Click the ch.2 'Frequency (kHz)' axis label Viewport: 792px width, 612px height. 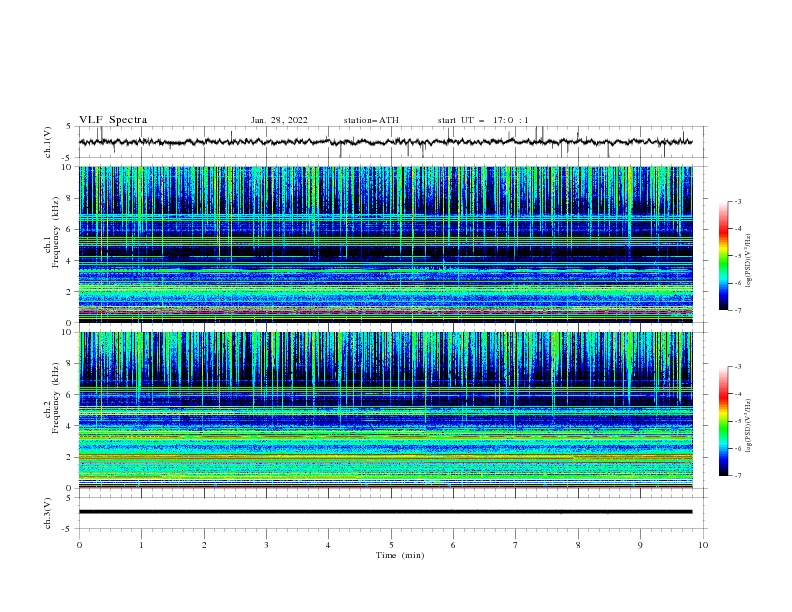point(55,398)
